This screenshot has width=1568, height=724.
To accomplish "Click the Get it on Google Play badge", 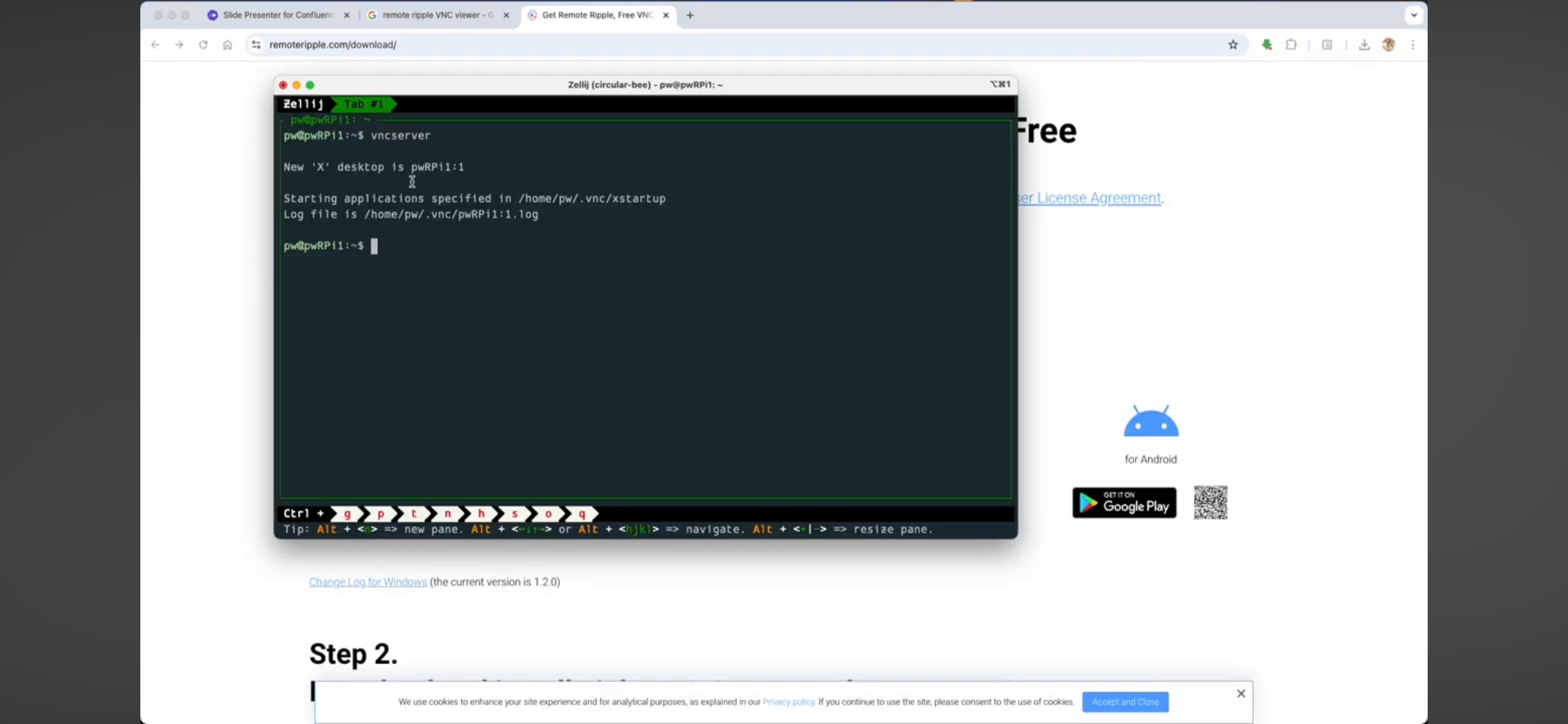I will pyautogui.click(x=1124, y=503).
